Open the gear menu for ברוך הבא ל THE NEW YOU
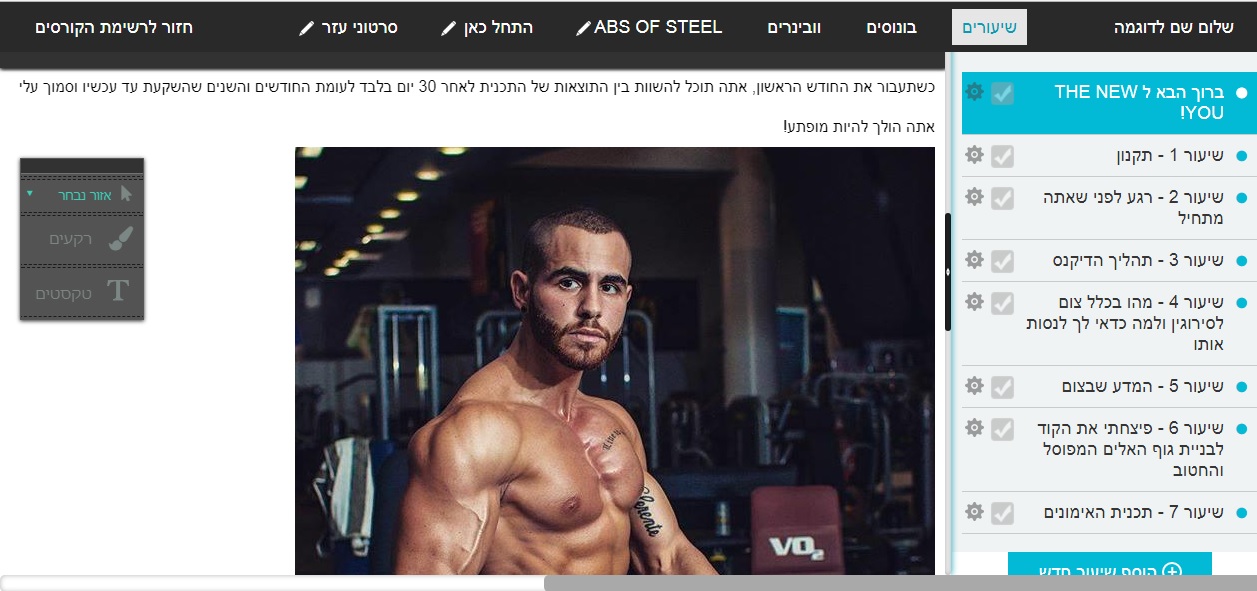This screenshot has width=1257, height=591. coord(974,92)
